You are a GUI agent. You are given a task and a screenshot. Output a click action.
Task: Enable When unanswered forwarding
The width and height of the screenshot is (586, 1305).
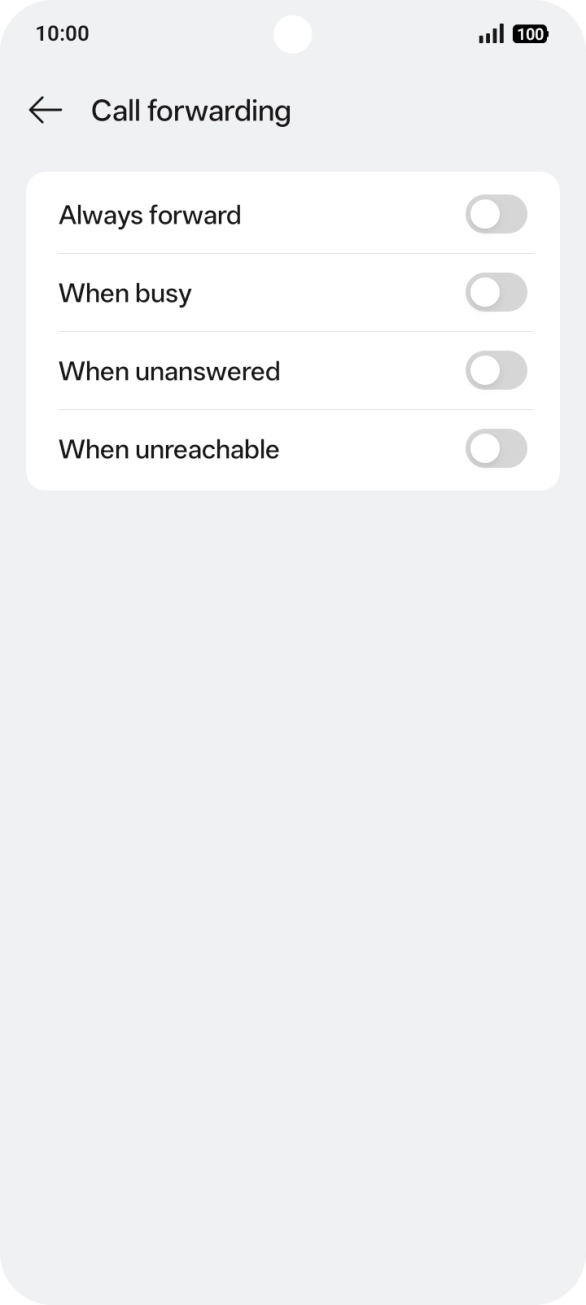[496, 370]
